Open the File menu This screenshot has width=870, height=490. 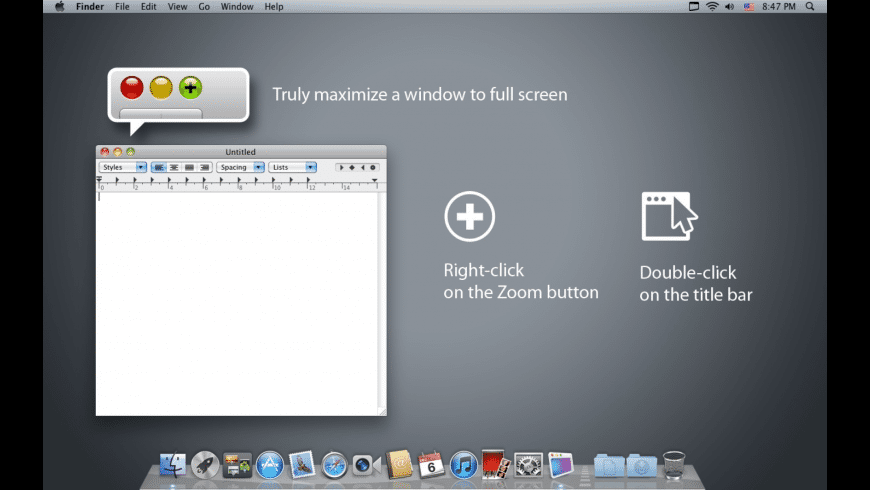(x=122, y=7)
